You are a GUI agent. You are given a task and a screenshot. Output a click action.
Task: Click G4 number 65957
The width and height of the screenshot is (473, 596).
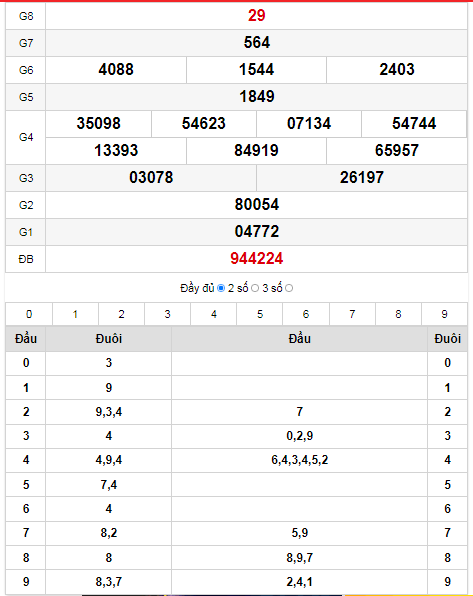(x=397, y=151)
